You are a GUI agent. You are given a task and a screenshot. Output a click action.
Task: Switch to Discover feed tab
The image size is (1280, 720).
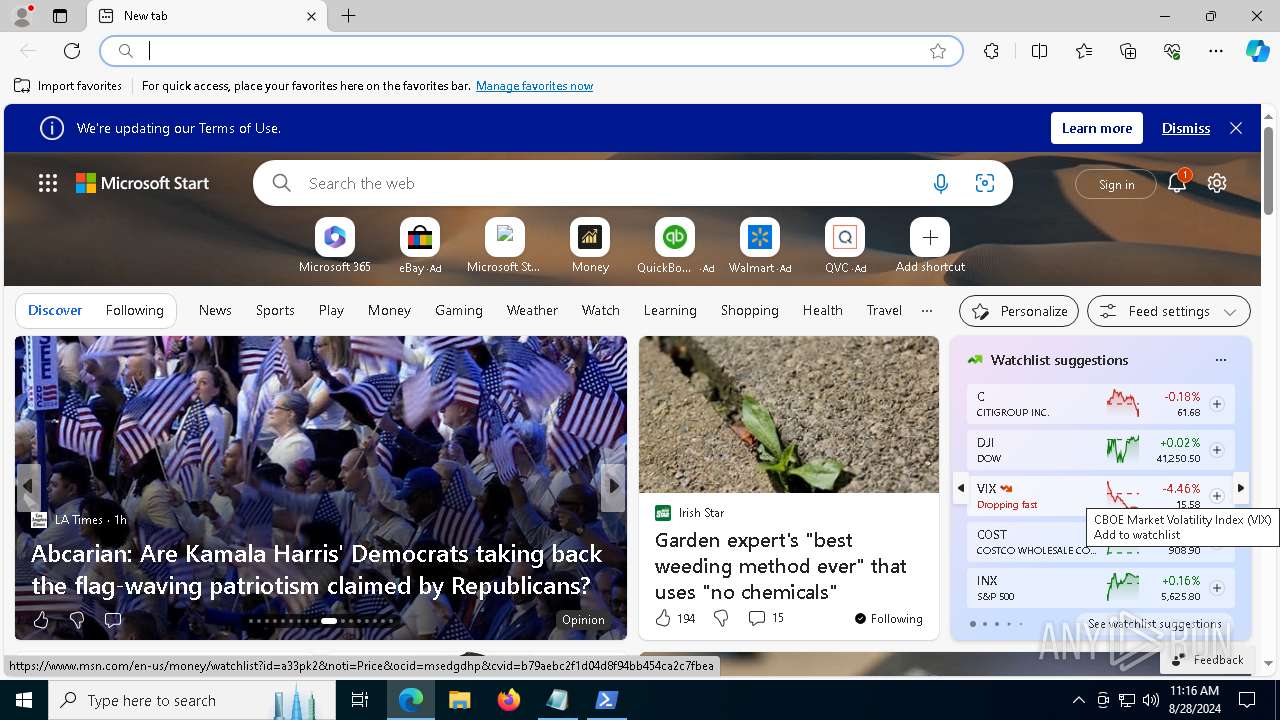coord(55,310)
